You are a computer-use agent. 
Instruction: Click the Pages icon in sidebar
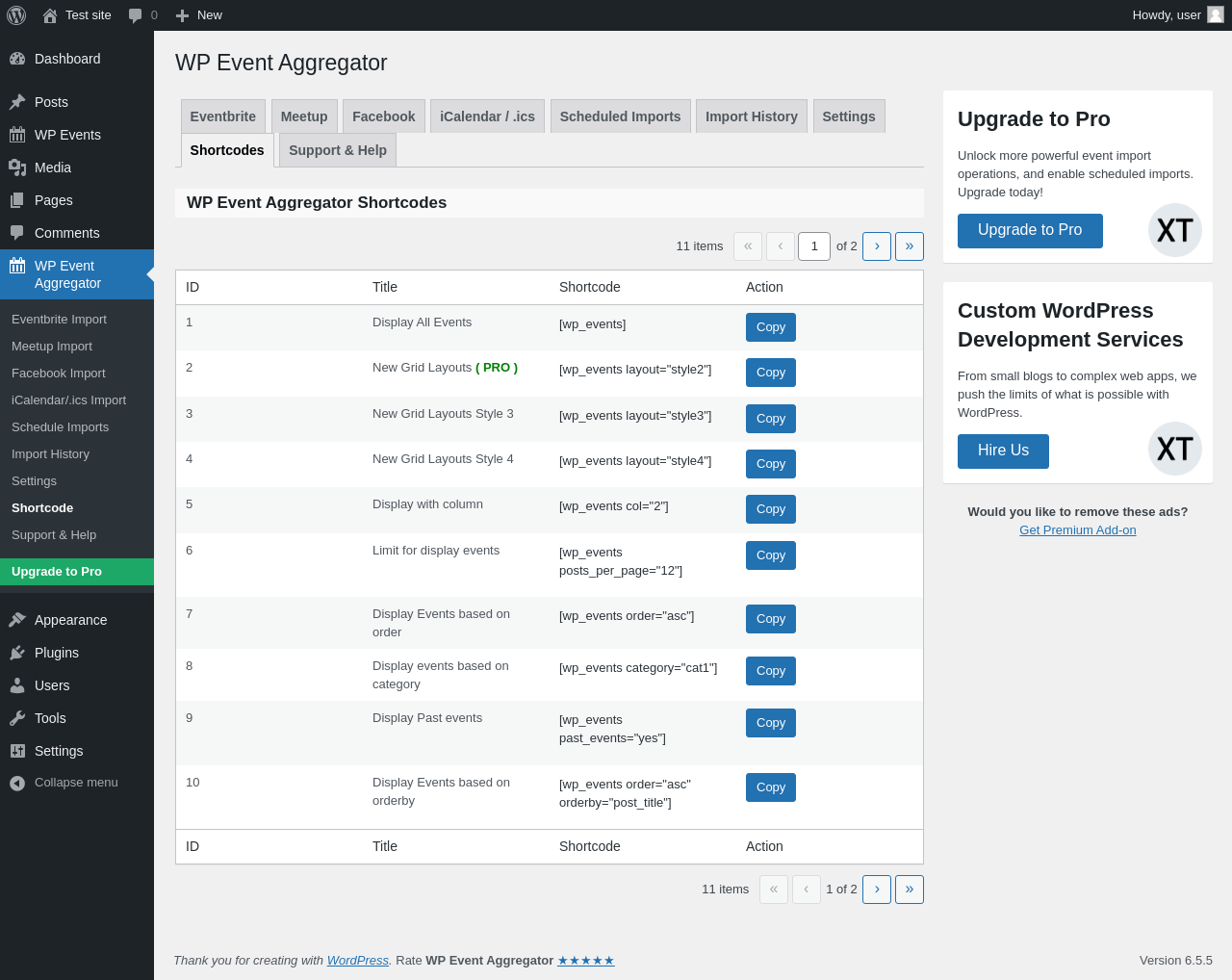pos(17,200)
